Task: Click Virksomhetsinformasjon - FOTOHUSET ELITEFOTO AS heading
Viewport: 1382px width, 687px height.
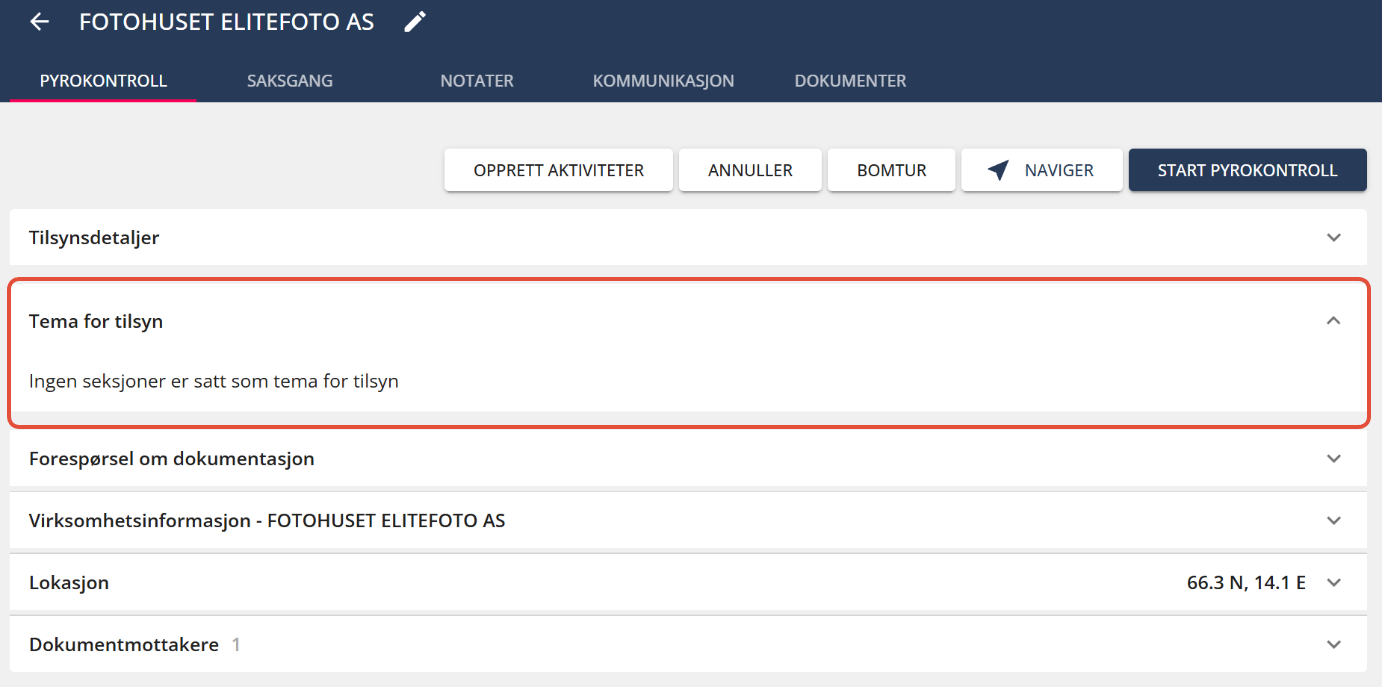Action: [x=267, y=521]
